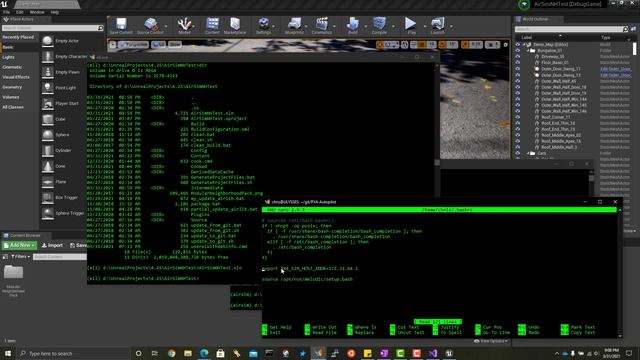Screen dimensions: 640x360
Task: Click the Build toolbar button
Action: (353, 26)
